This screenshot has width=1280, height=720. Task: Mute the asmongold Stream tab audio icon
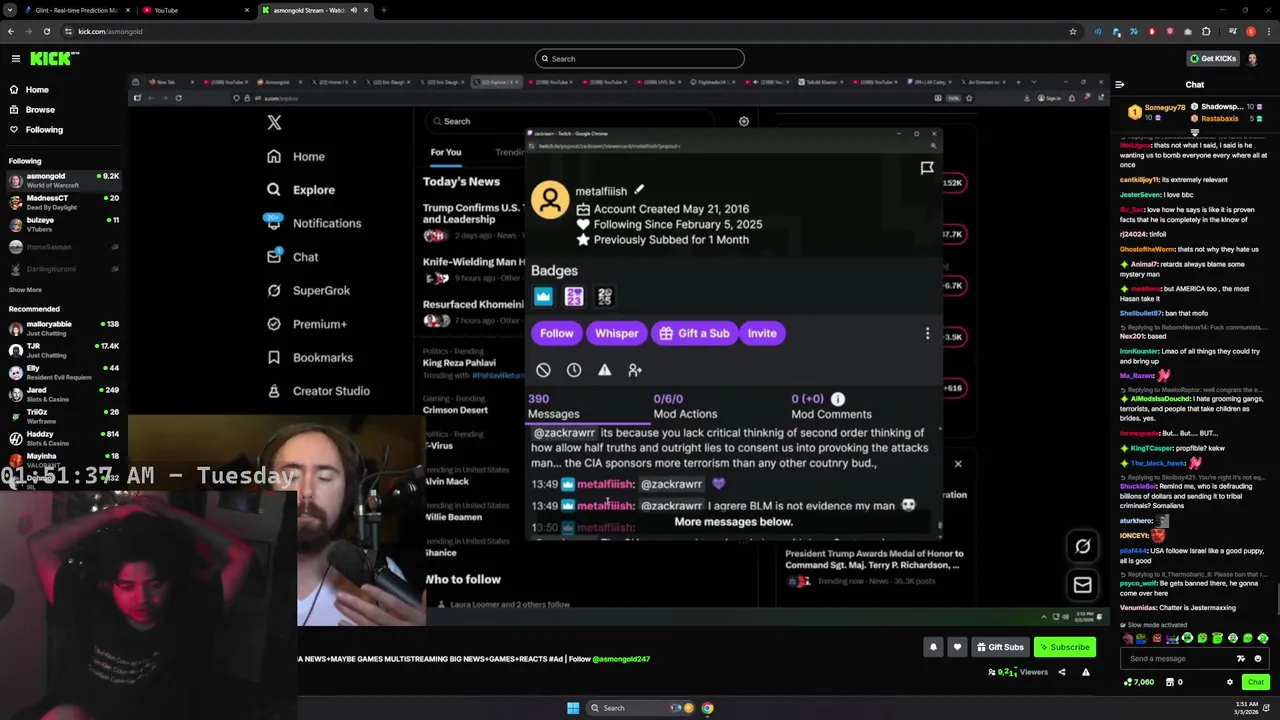point(354,10)
